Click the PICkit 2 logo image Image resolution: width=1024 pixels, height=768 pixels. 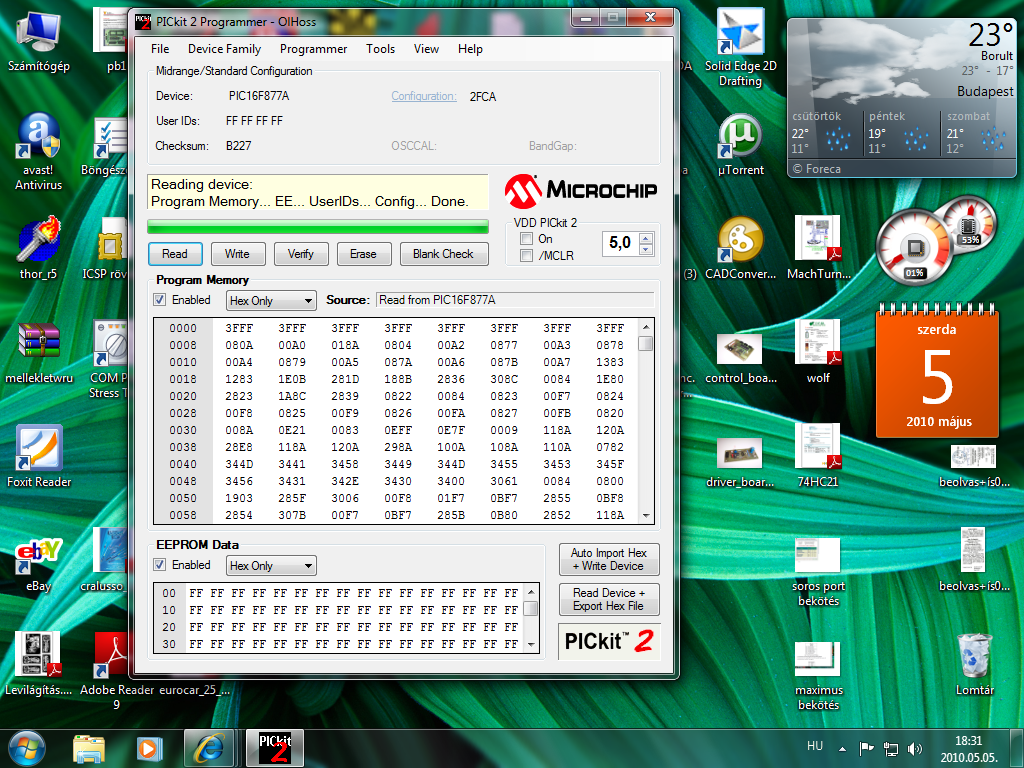[609, 641]
